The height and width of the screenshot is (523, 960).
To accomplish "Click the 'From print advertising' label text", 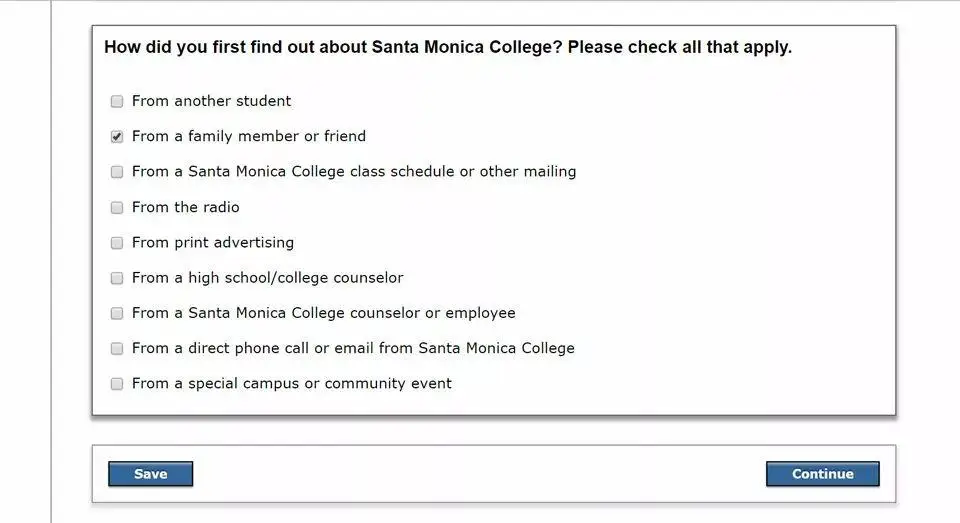I will [x=212, y=243].
